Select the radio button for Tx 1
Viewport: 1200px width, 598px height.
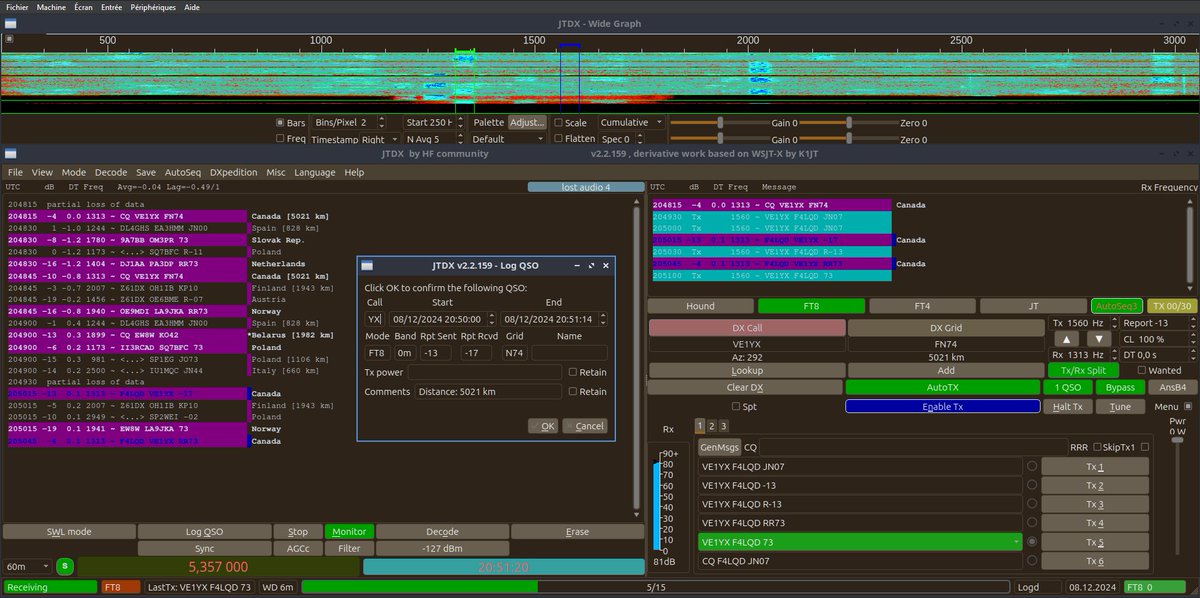(x=1031, y=466)
